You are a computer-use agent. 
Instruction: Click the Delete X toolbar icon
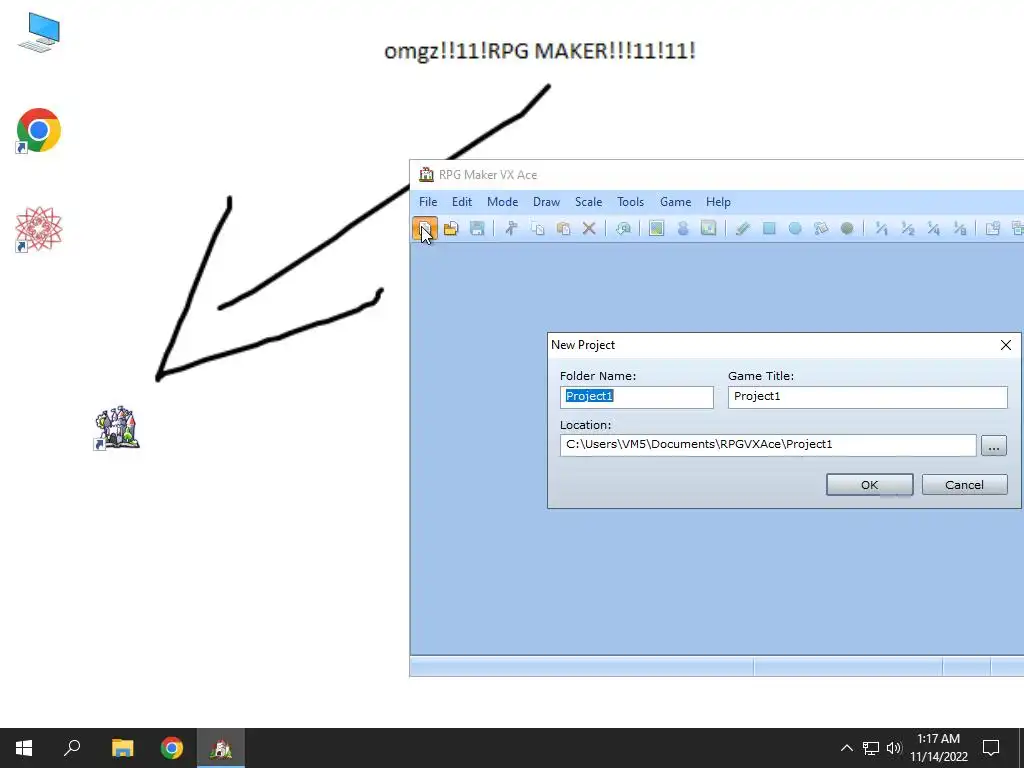[589, 228]
